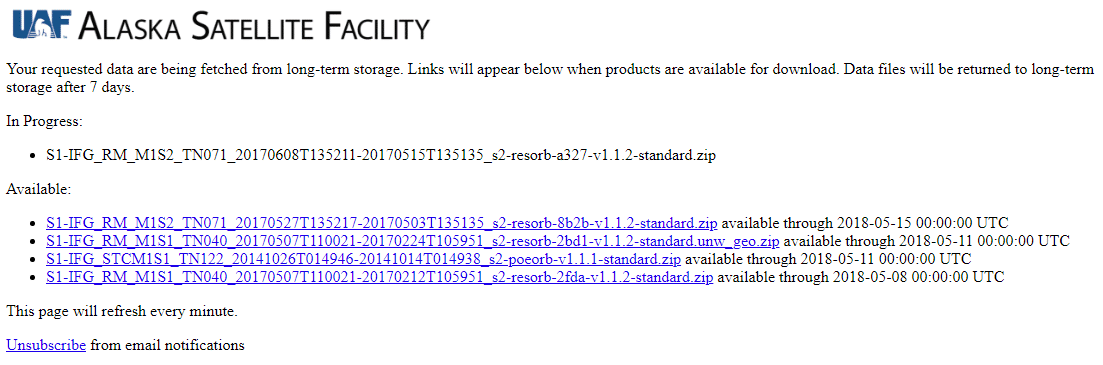The image size is (1103, 365).
Task: Click the "This page will refresh every minute" text
Action: click(122, 312)
